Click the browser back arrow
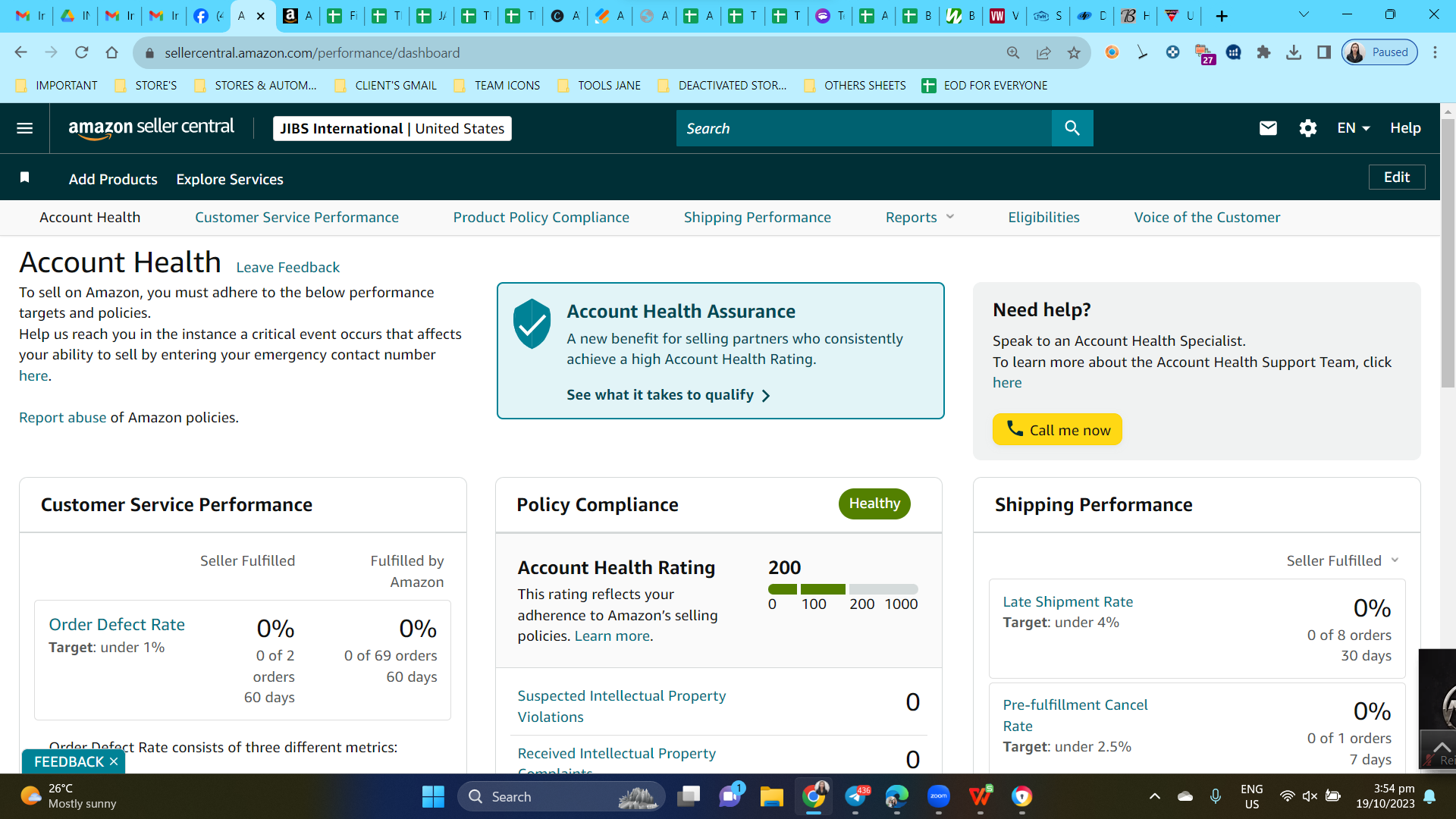The image size is (1456, 819). (x=20, y=52)
